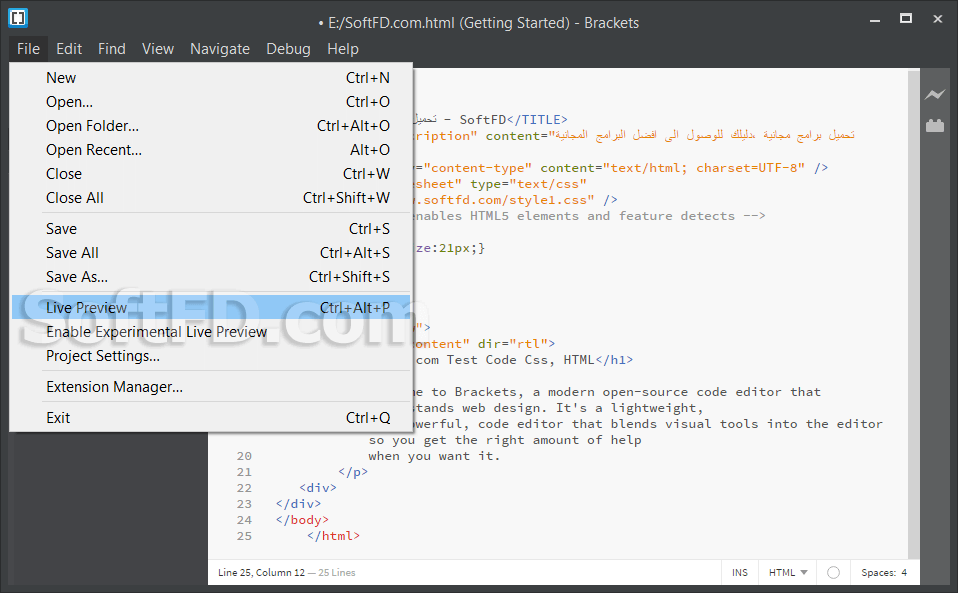Select Open... in the File menu
Screen dimensions: 958x593
pos(211,101)
